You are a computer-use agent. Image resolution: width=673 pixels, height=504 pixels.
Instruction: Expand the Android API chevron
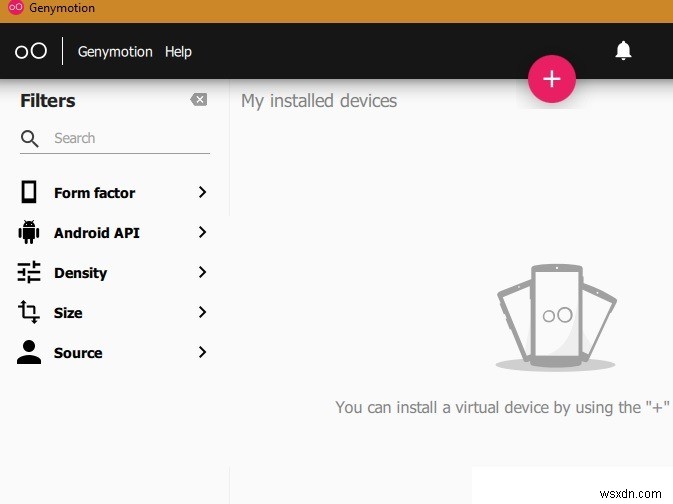203,232
